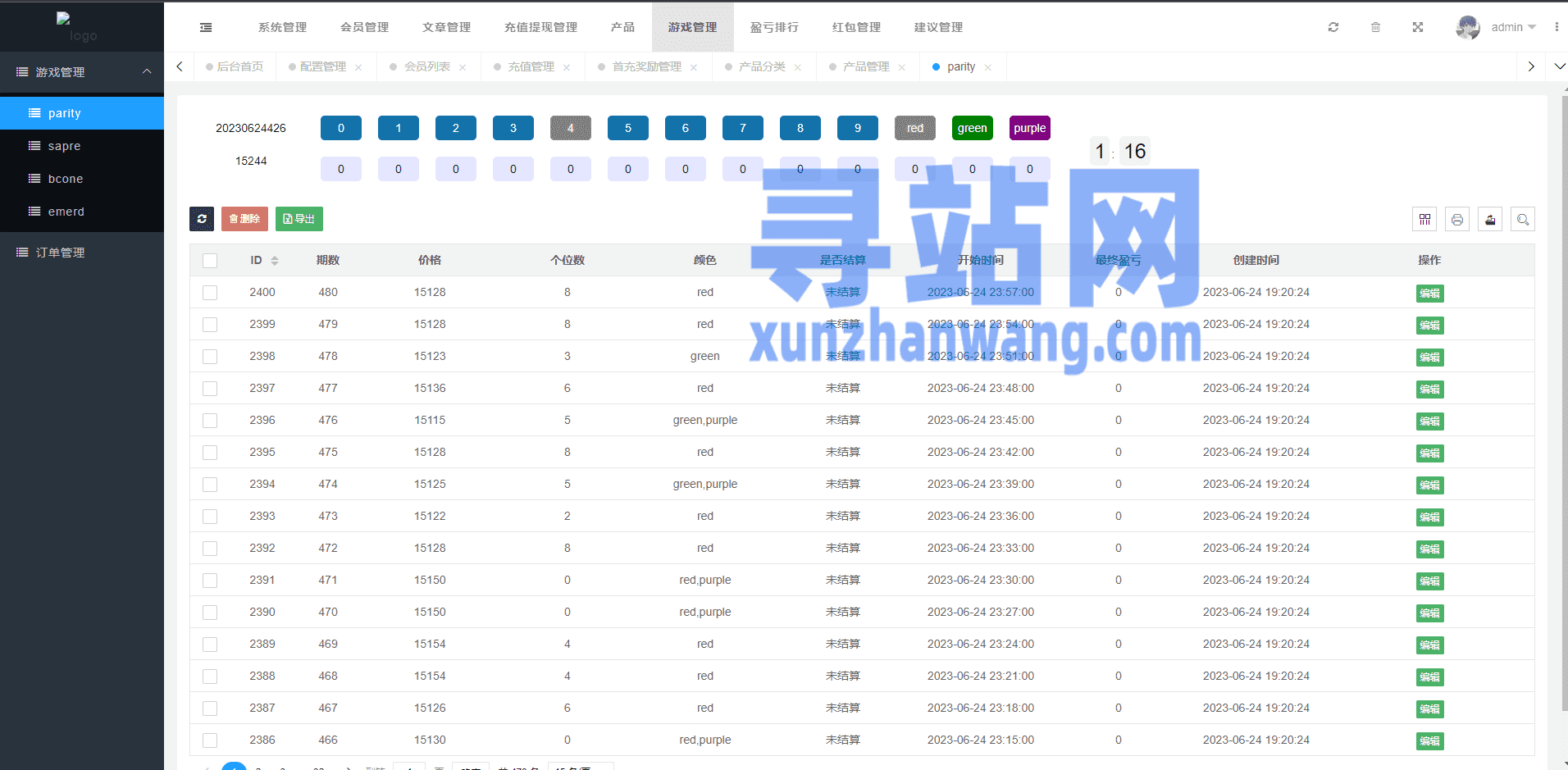The height and width of the screenshot is (770, 1568).
Task: Click the trash clear-cache icon in header
Action: coord(1375,27)
